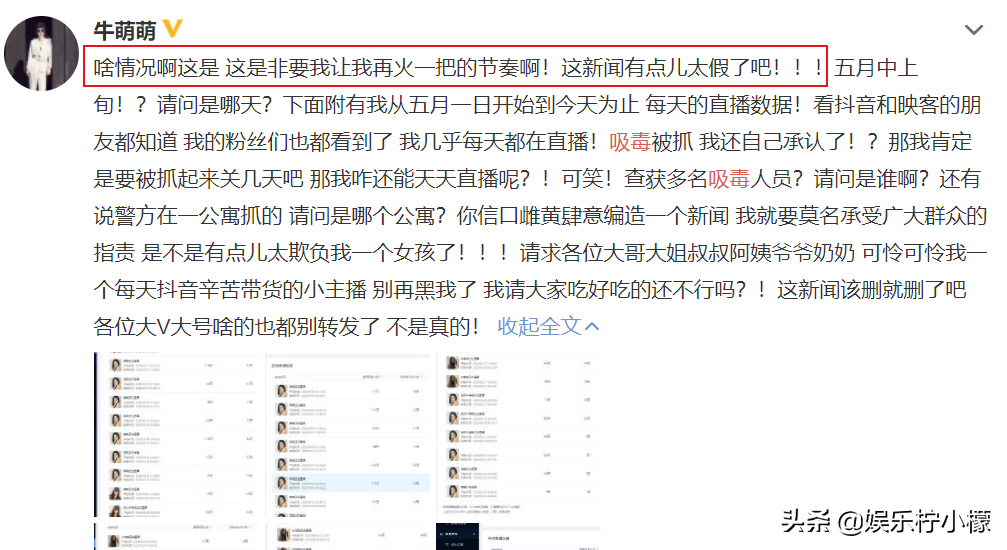Click first streamer avatar in first screenshot
The width and height of the screenshot is (1007, 550).
point(116,366)
